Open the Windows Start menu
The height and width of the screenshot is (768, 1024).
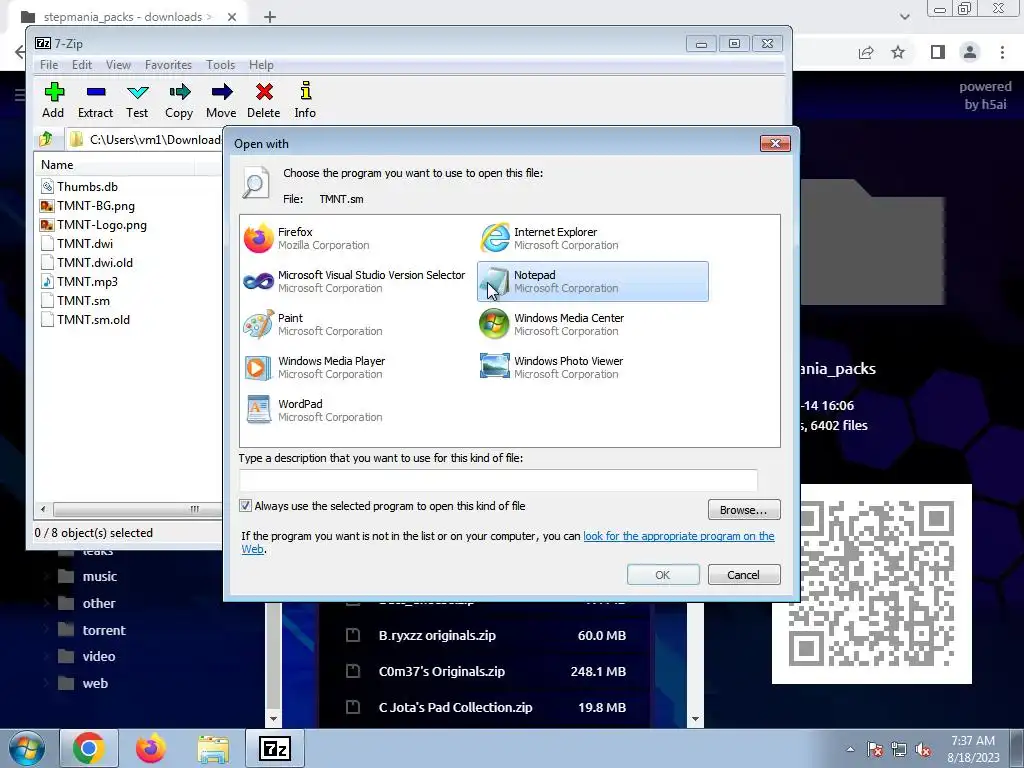point(27,748)
